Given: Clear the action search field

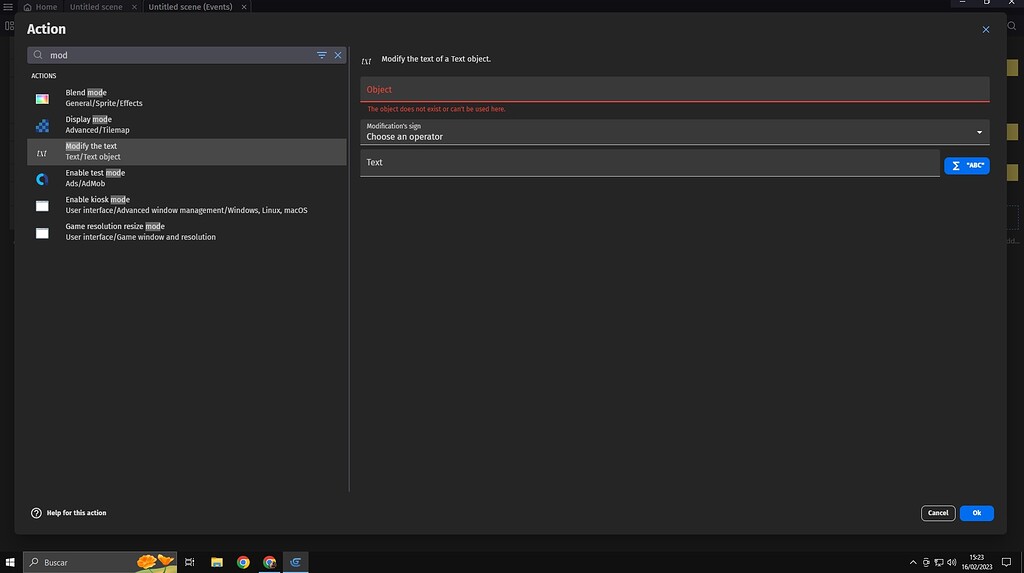Looking at the screenshot, I should click(x=338, y=56).
